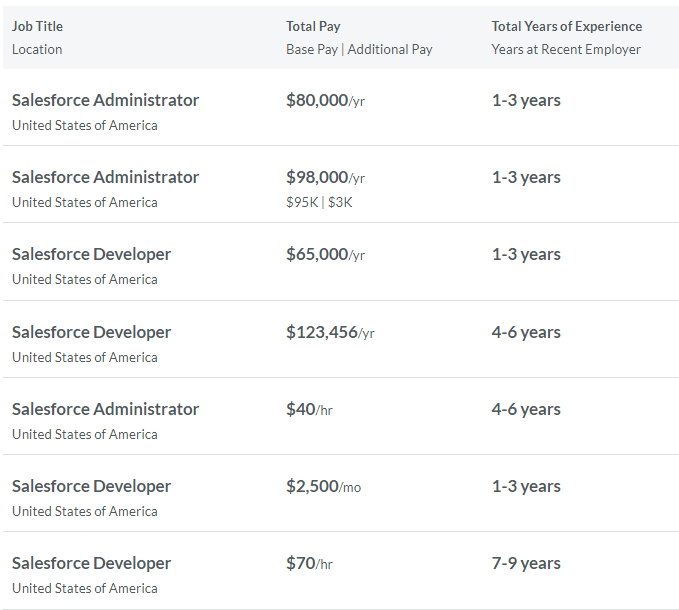
Task: Open Salesforce Developer entry paying $70/hr
Action: click(x=91, y=563)
